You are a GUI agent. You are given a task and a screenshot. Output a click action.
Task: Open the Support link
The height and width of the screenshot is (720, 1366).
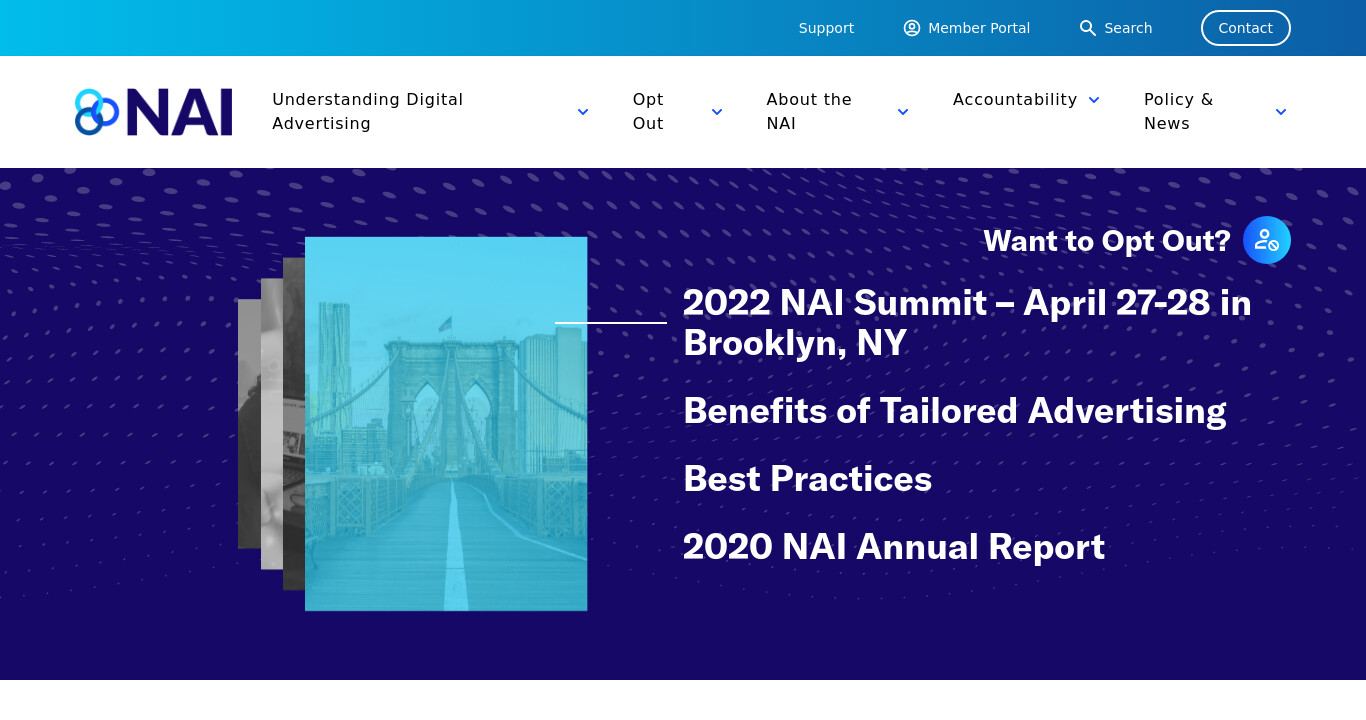[x=826, y=28]
